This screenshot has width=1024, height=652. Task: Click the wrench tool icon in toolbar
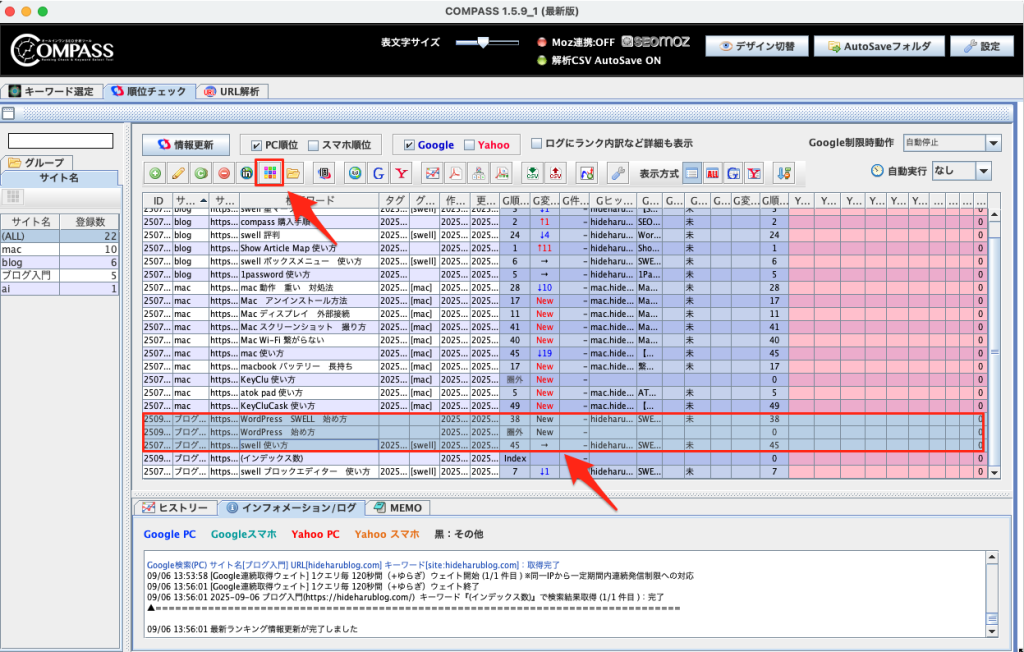click(x=618, y=173)
